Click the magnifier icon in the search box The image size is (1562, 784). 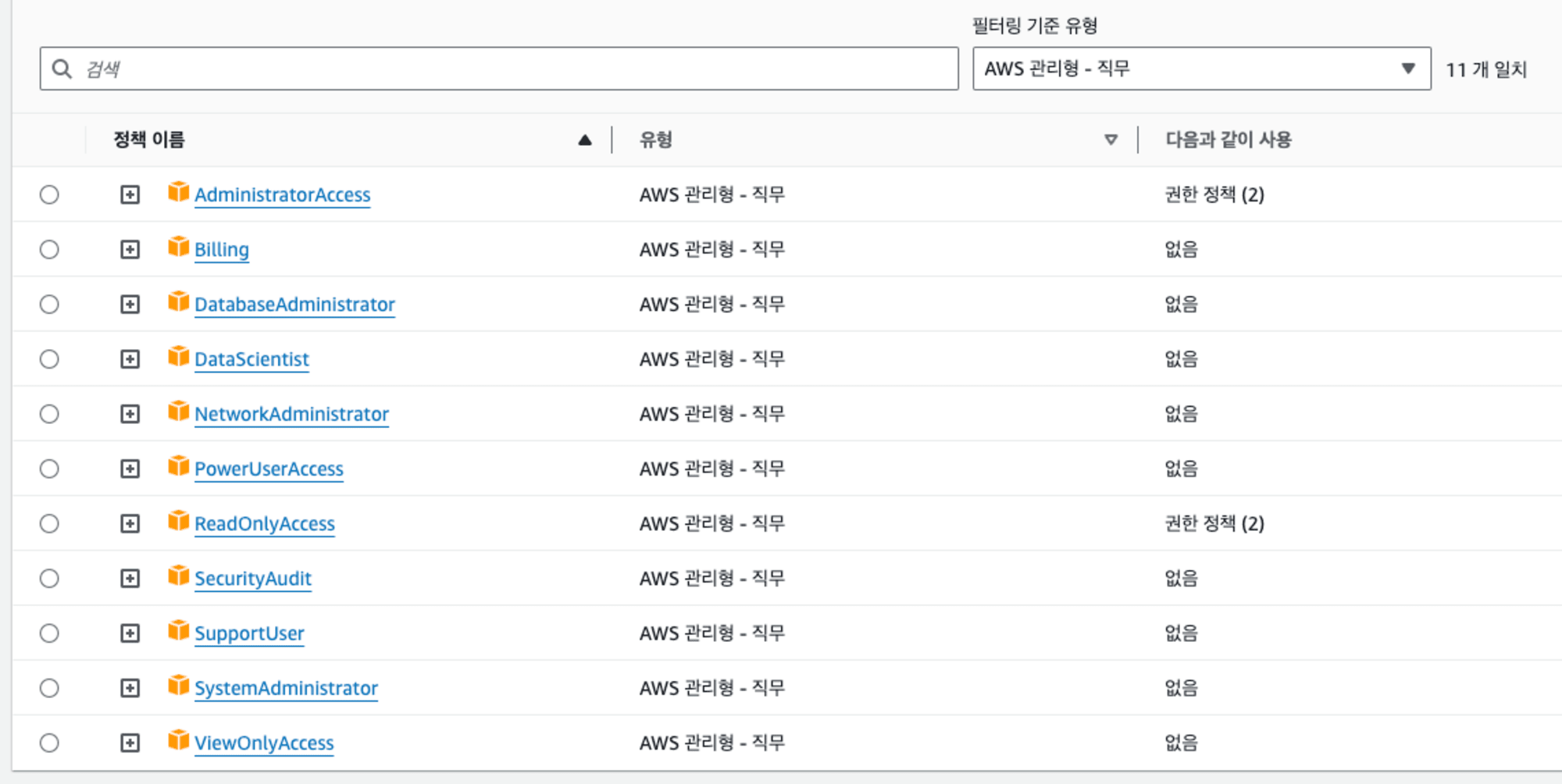[62, 69]
